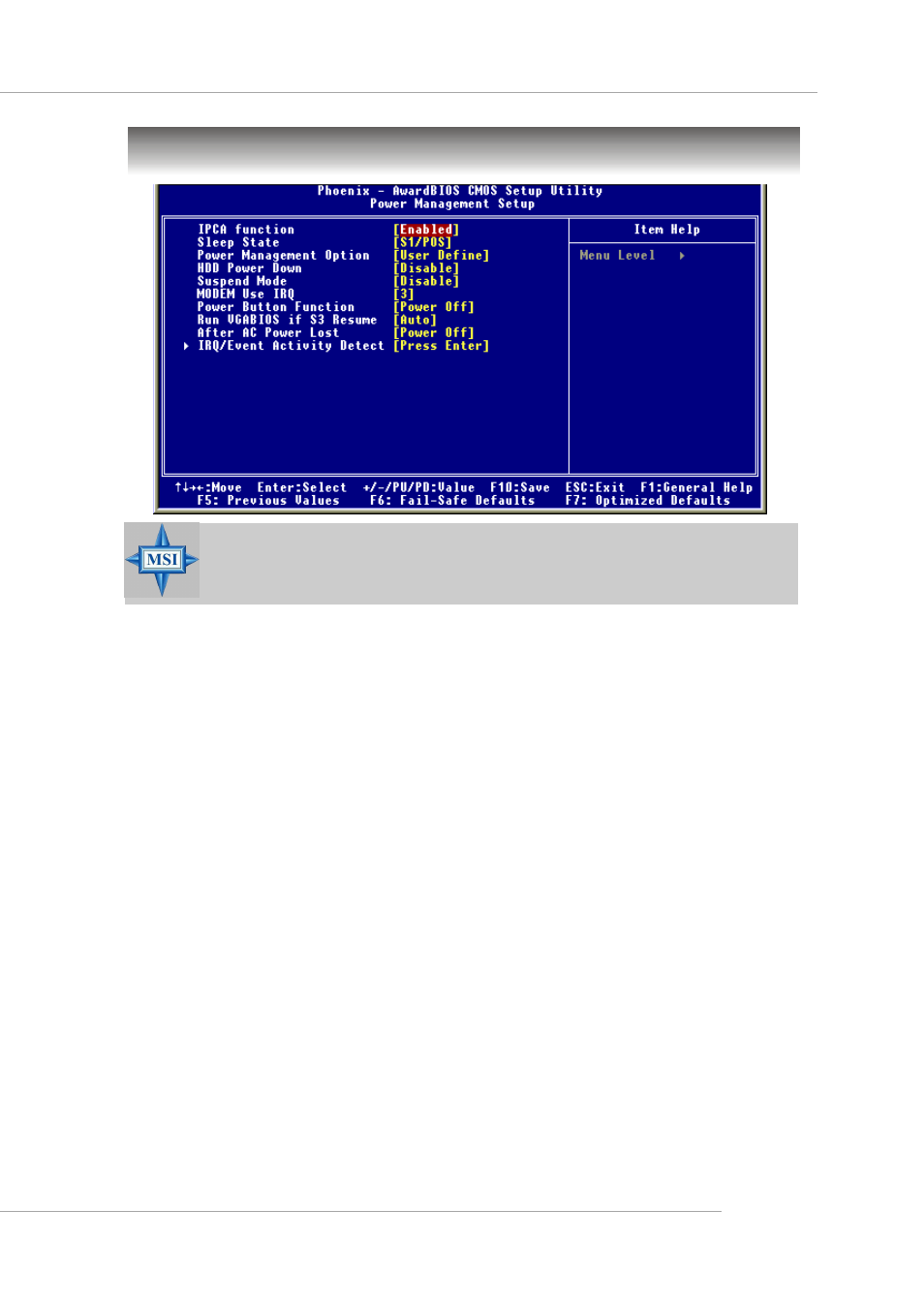Viewport: 924px width, 1303px height.
Task: Change the HDD Power Down Disable value
Action: click(426, 268)
